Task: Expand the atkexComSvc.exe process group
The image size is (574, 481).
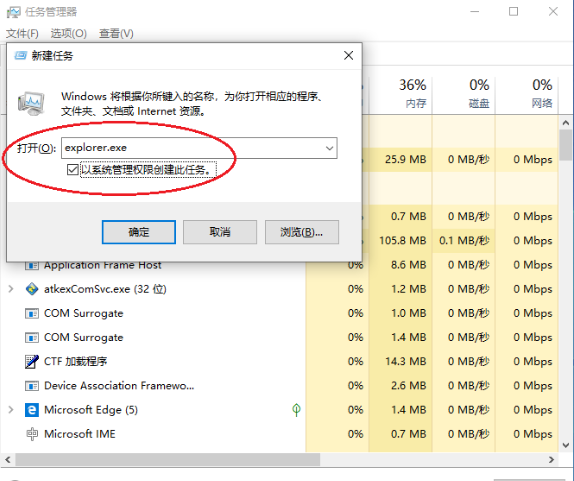Action: (x=11, y=289)
